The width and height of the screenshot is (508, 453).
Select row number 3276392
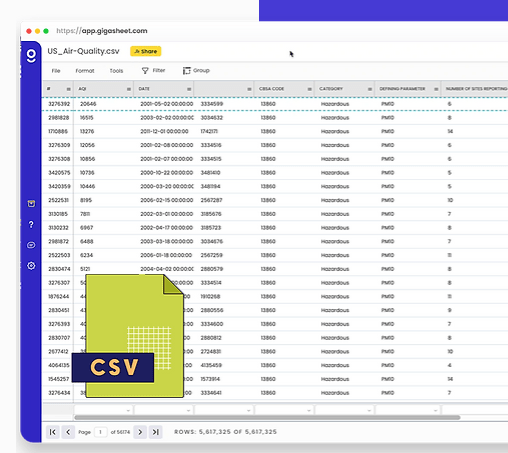point(59,104)
